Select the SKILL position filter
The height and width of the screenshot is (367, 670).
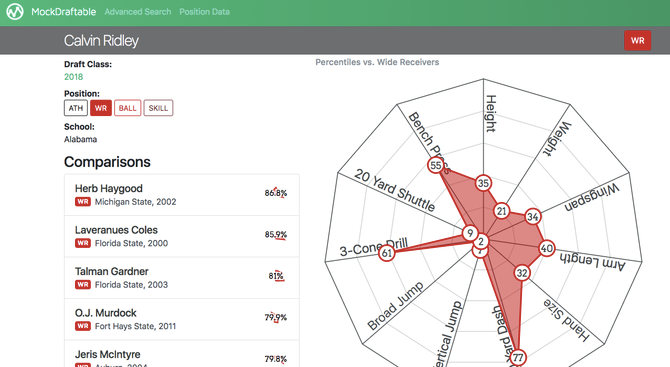[x=158, y=108]
